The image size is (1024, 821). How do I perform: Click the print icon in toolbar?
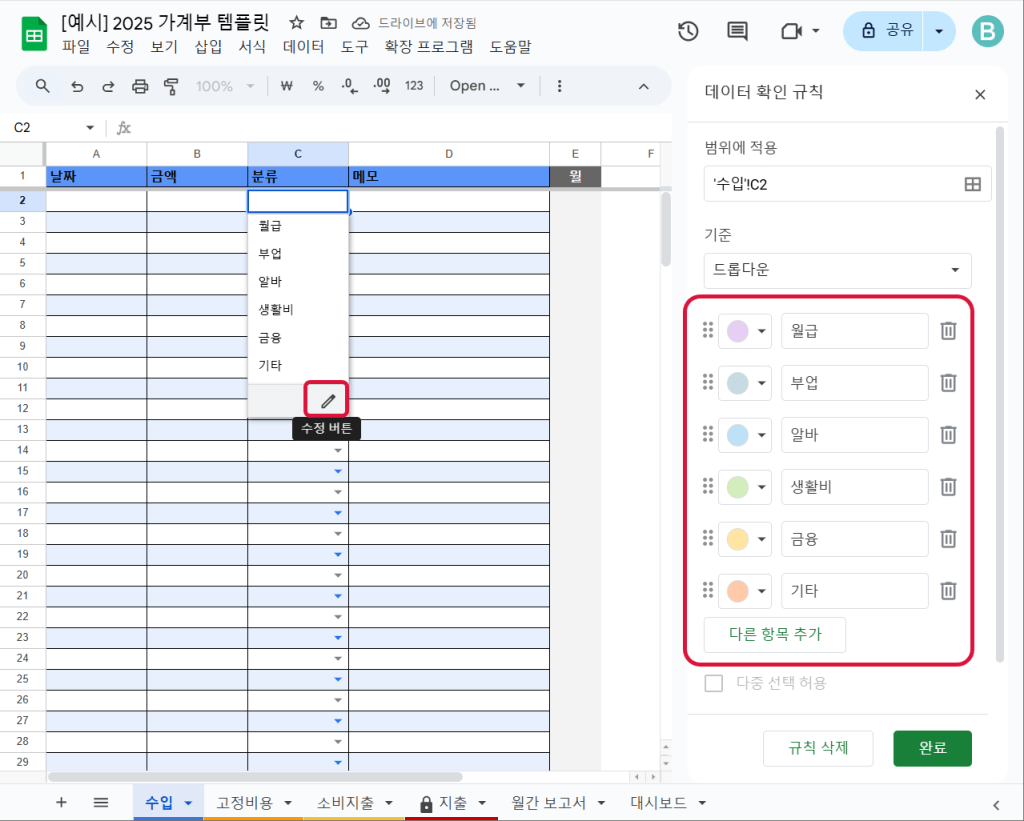[140, 86]
